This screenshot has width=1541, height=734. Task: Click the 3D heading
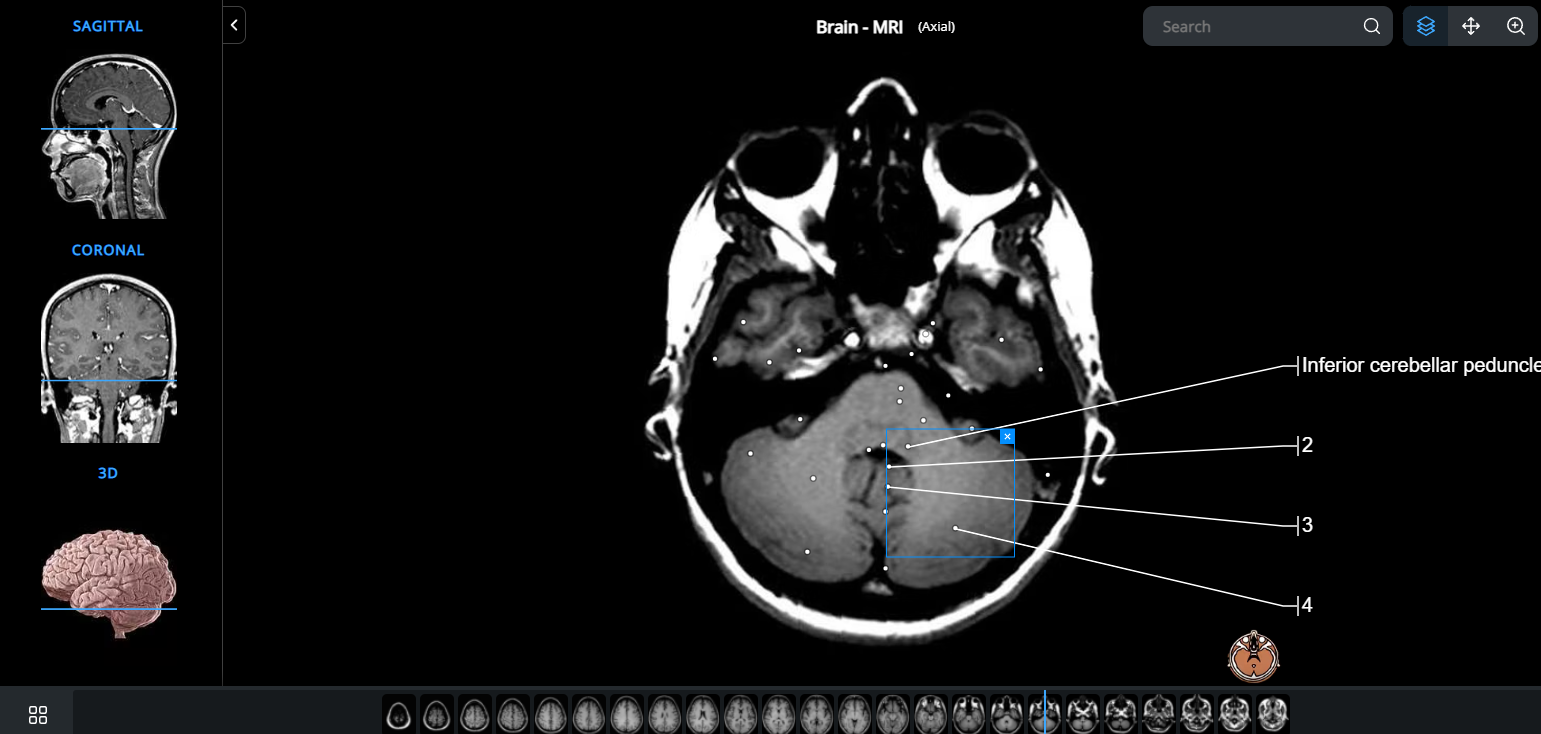[x=108, y=473]
